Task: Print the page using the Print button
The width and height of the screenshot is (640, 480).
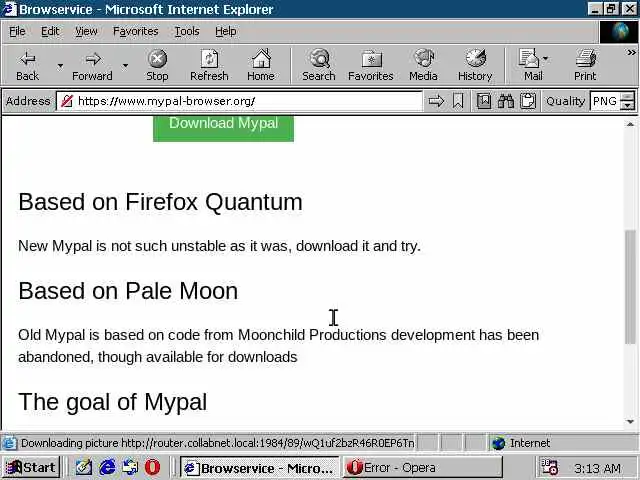Action: click(585, 65)
